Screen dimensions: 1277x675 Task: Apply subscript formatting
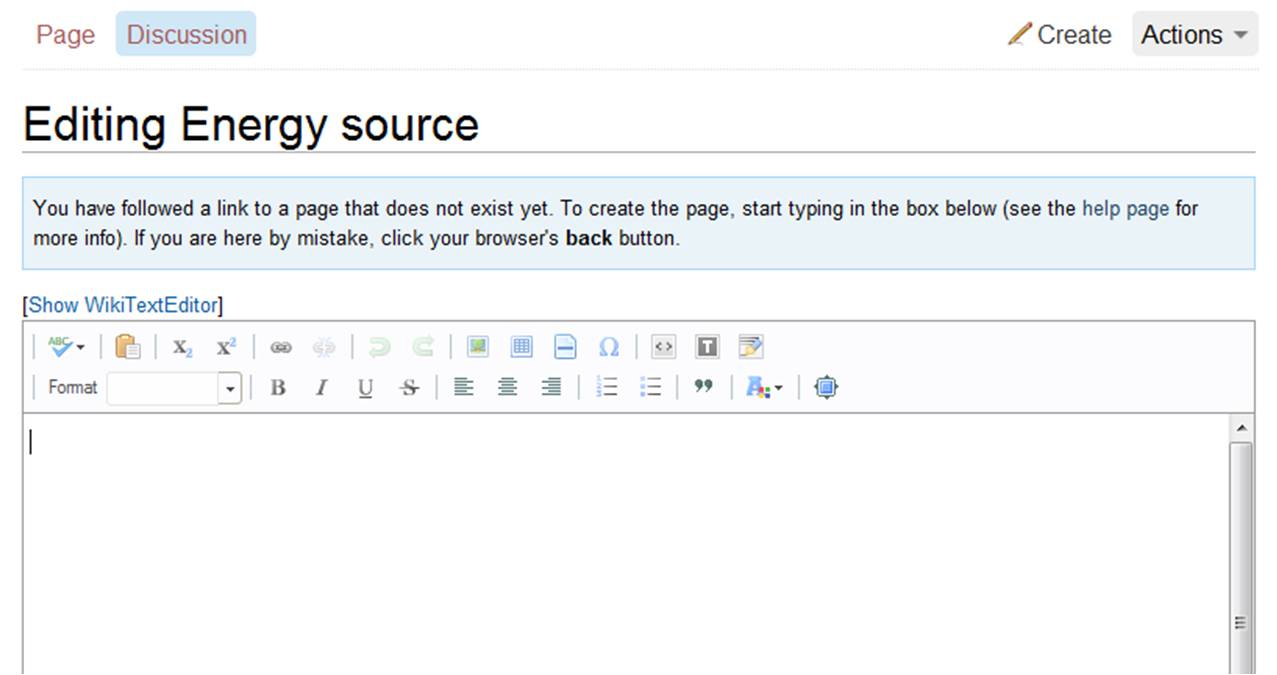click(182, 347)
